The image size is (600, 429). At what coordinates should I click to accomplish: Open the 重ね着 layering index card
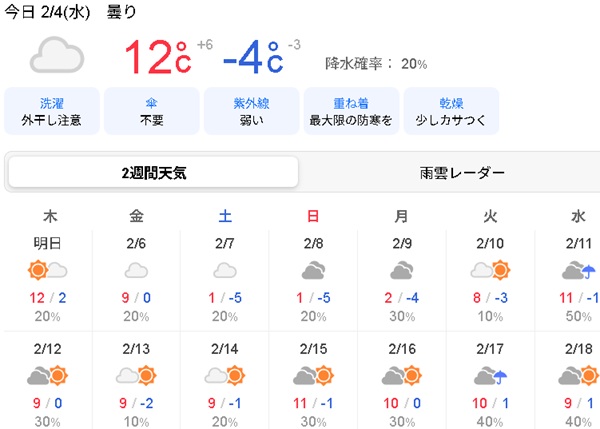tap(351, 111)
